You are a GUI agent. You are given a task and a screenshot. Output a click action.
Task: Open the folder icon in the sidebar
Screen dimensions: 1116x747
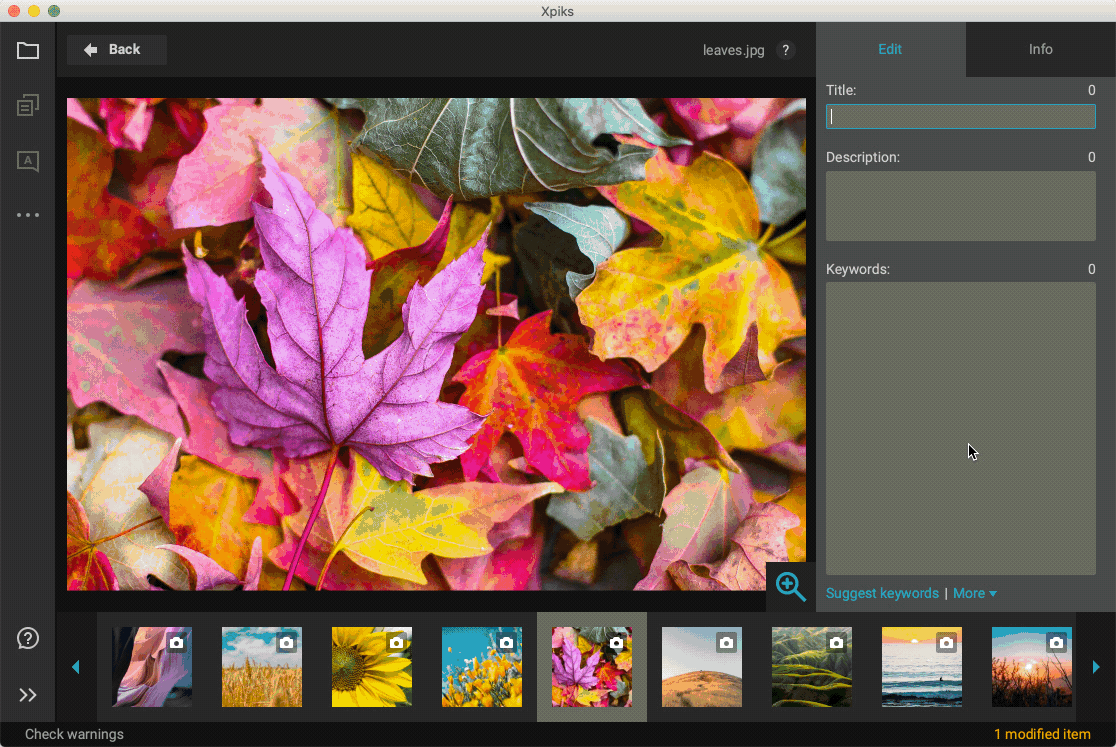[28, 50]
